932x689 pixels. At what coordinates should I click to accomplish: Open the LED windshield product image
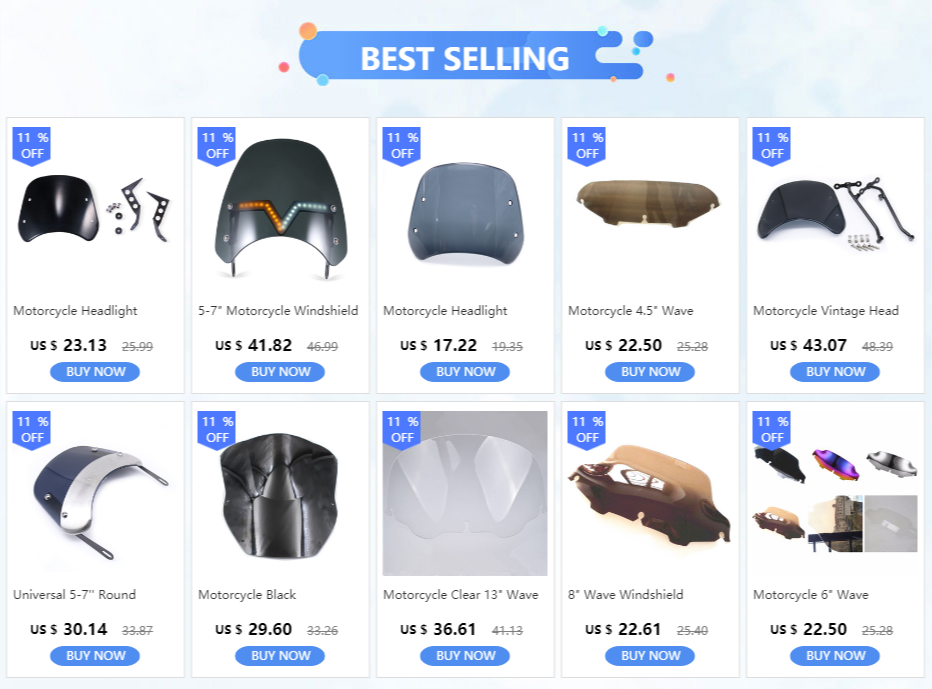pyautogui.click(x=280, y=209)
